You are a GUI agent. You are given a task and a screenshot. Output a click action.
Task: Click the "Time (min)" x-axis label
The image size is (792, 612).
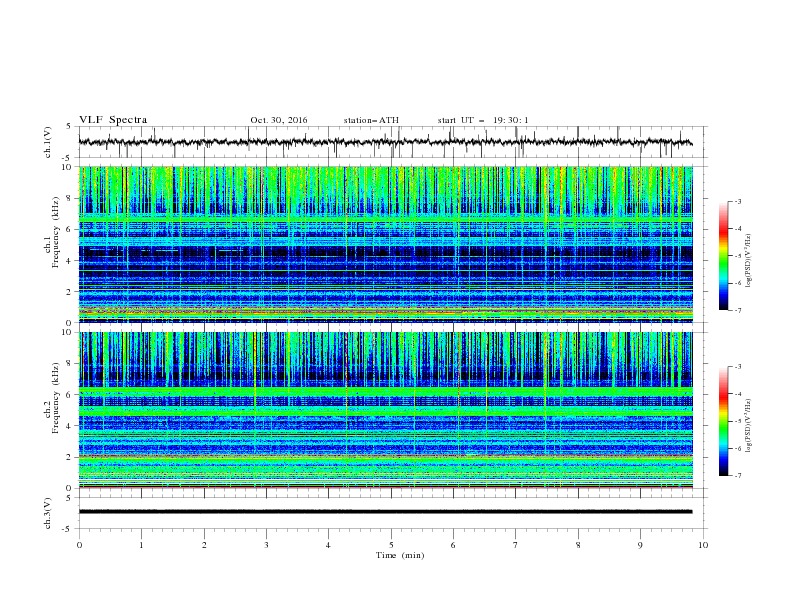click(x=400, y=555)
